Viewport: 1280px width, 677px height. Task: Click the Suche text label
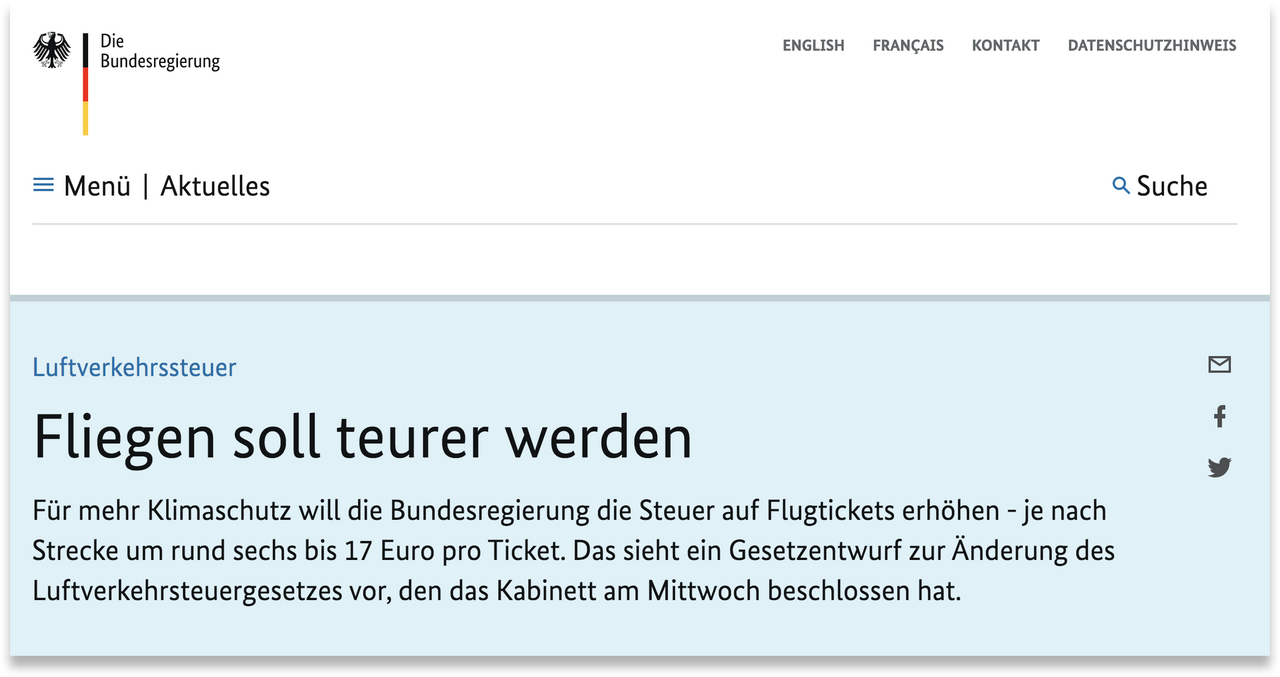click(x=1171, y=186)
